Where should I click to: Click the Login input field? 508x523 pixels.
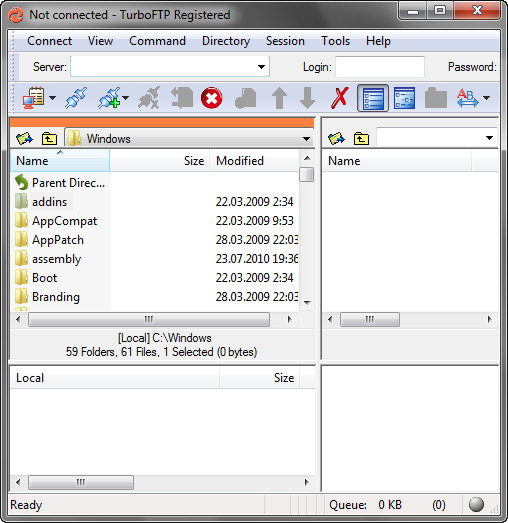tap(380, 67)
